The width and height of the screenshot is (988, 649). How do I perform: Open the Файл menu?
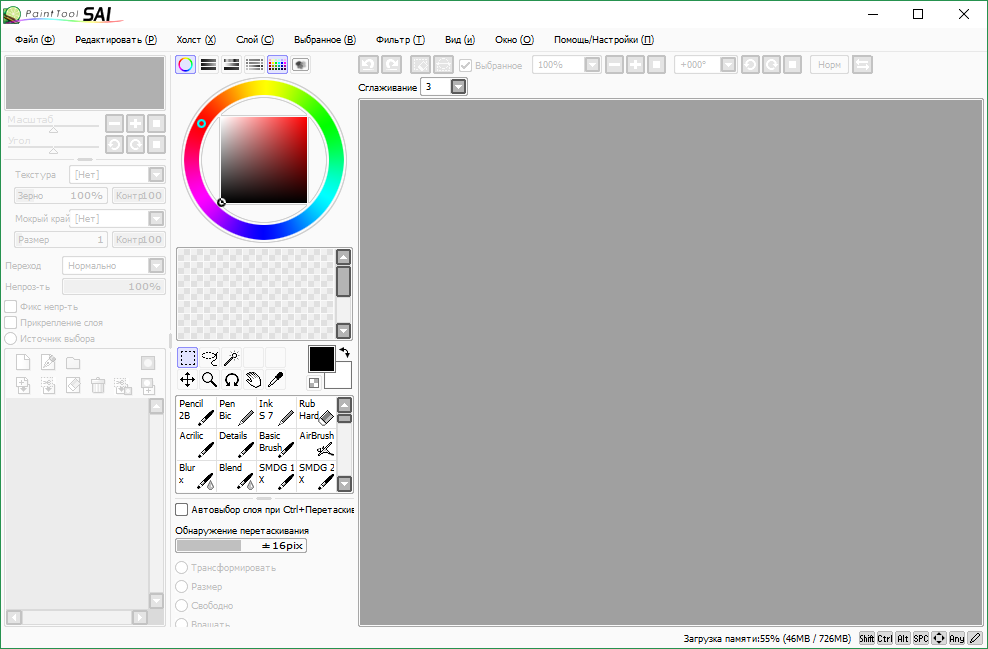click(x=35, y=40)
